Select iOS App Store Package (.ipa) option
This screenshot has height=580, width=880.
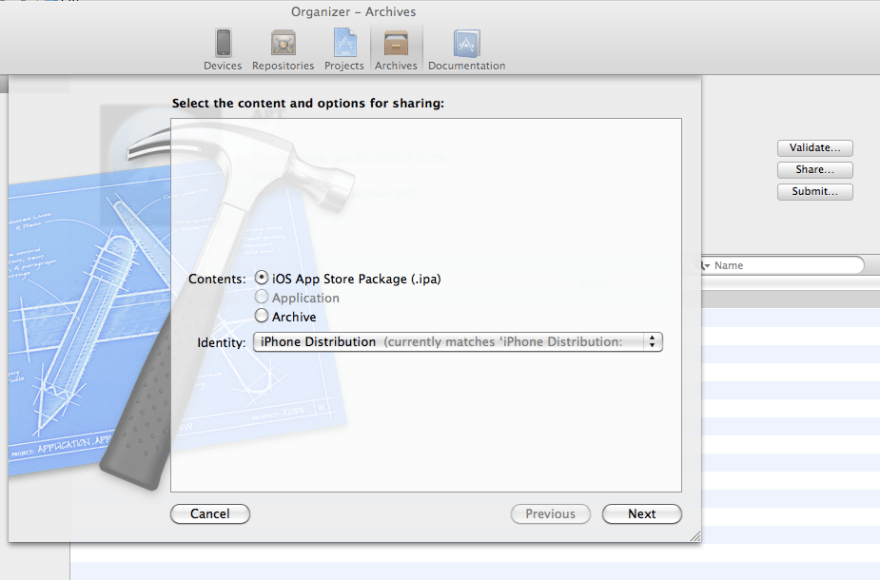[x=262, y=279]
